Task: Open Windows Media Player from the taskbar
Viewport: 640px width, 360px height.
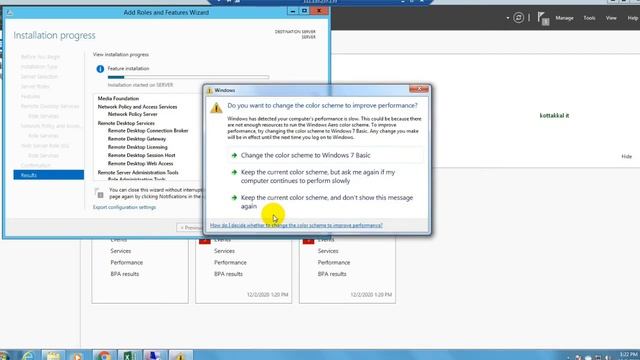Action: pyautogui.click(x=78, y=356)
